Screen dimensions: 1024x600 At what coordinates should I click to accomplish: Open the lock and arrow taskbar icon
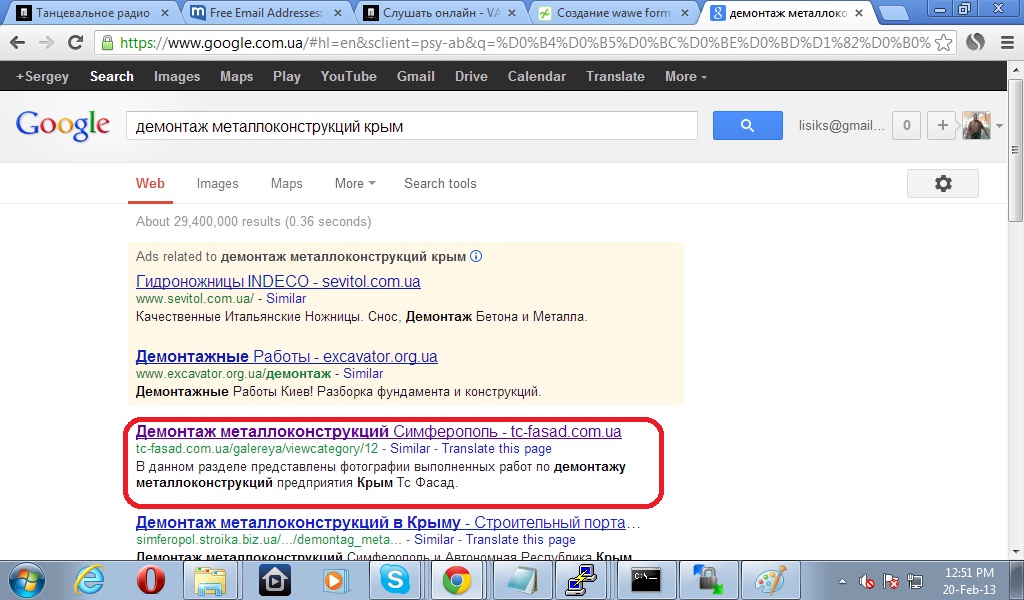(708, 580)
